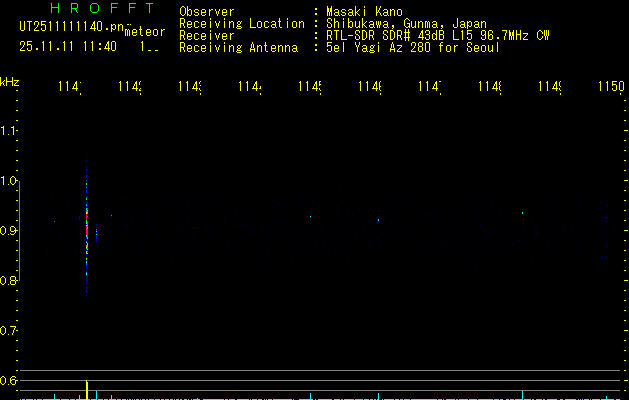Click the "Receiving Antenna" field label

point(238,48)
